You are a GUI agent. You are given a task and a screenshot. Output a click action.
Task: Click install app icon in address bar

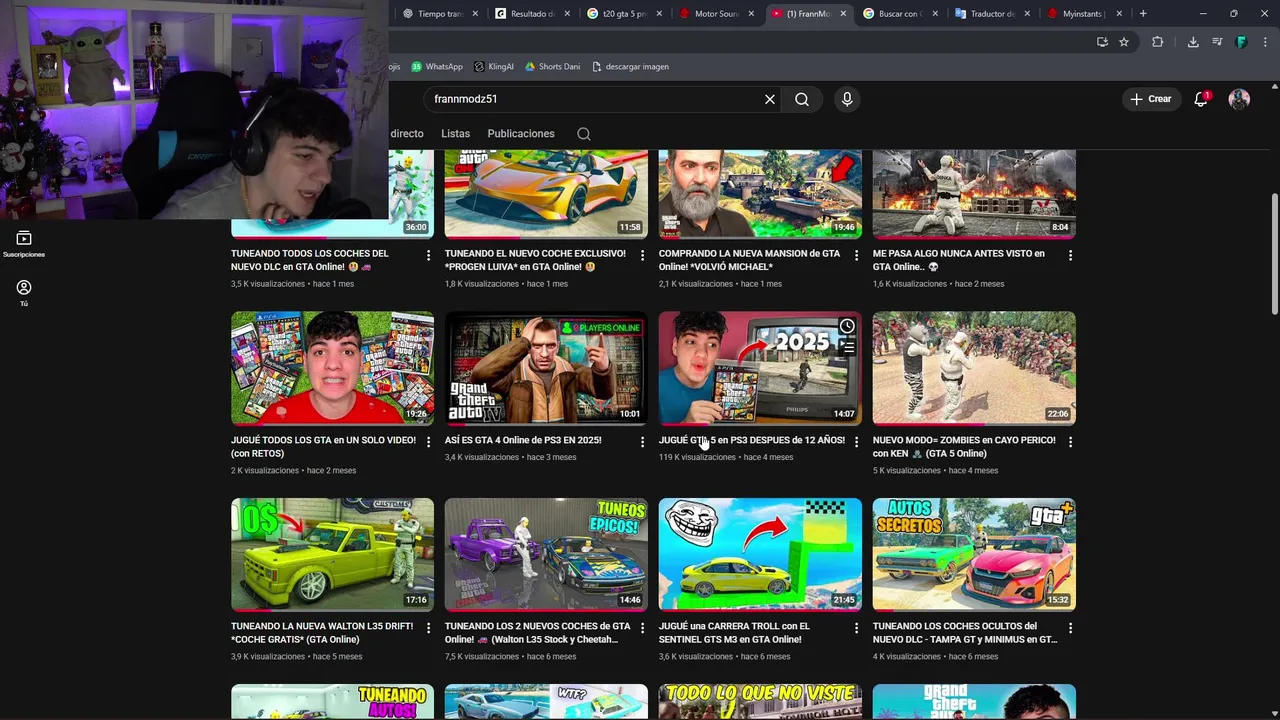pyautogui.click(x=1102, y=42)
